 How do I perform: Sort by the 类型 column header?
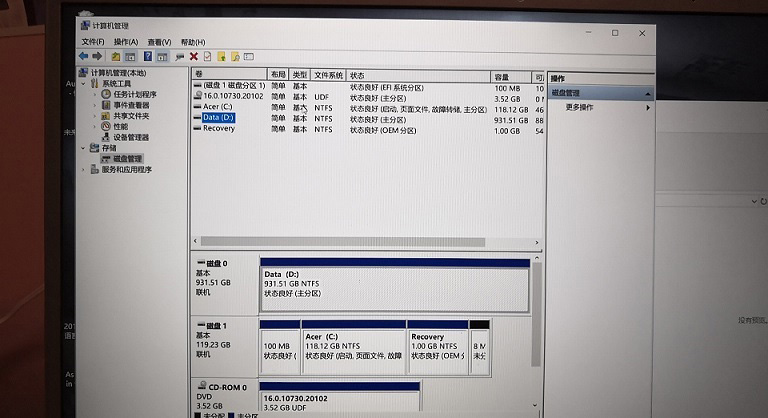tap(299, 75)
